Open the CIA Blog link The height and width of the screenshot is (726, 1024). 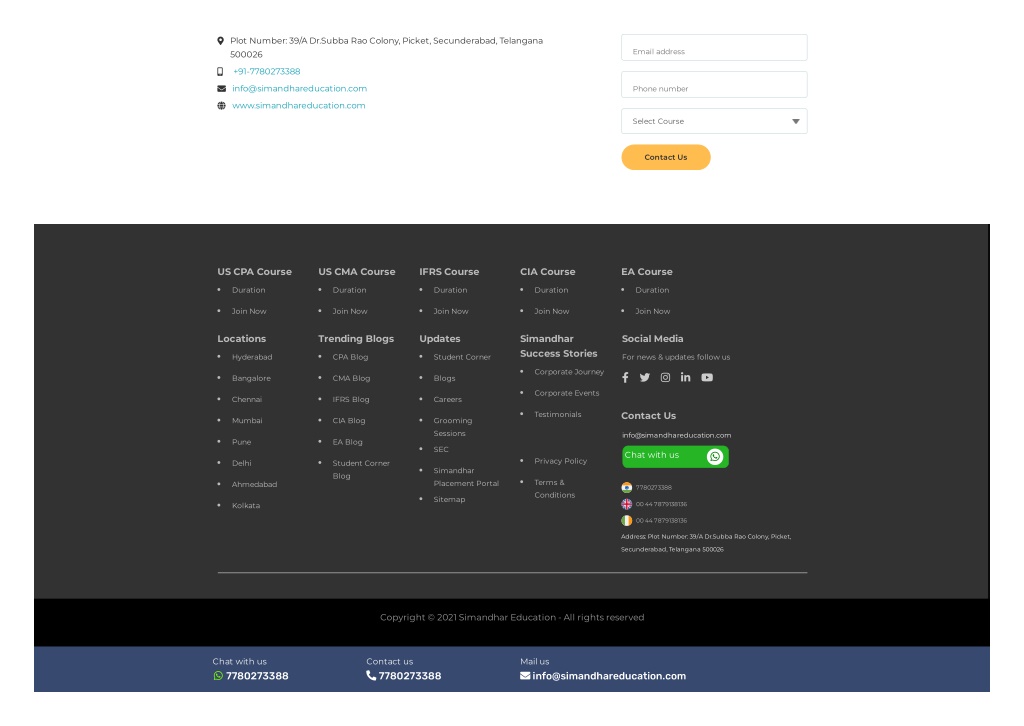[x=349, y=420]
